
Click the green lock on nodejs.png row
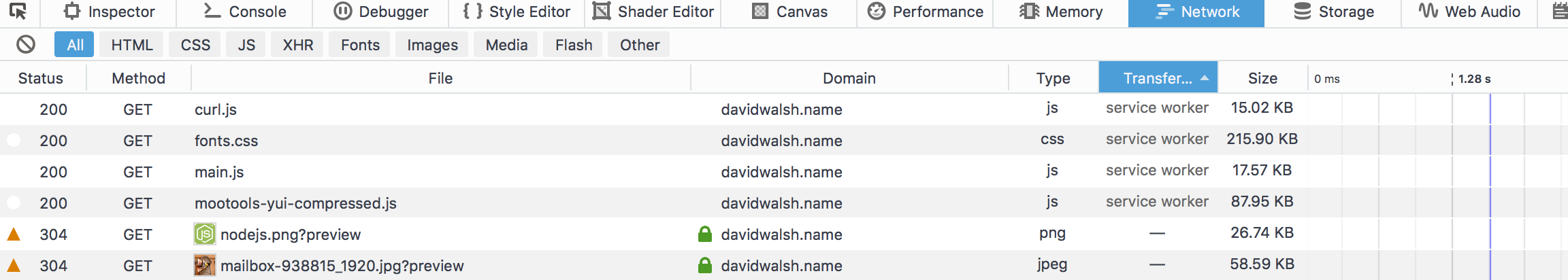(705, 234)
